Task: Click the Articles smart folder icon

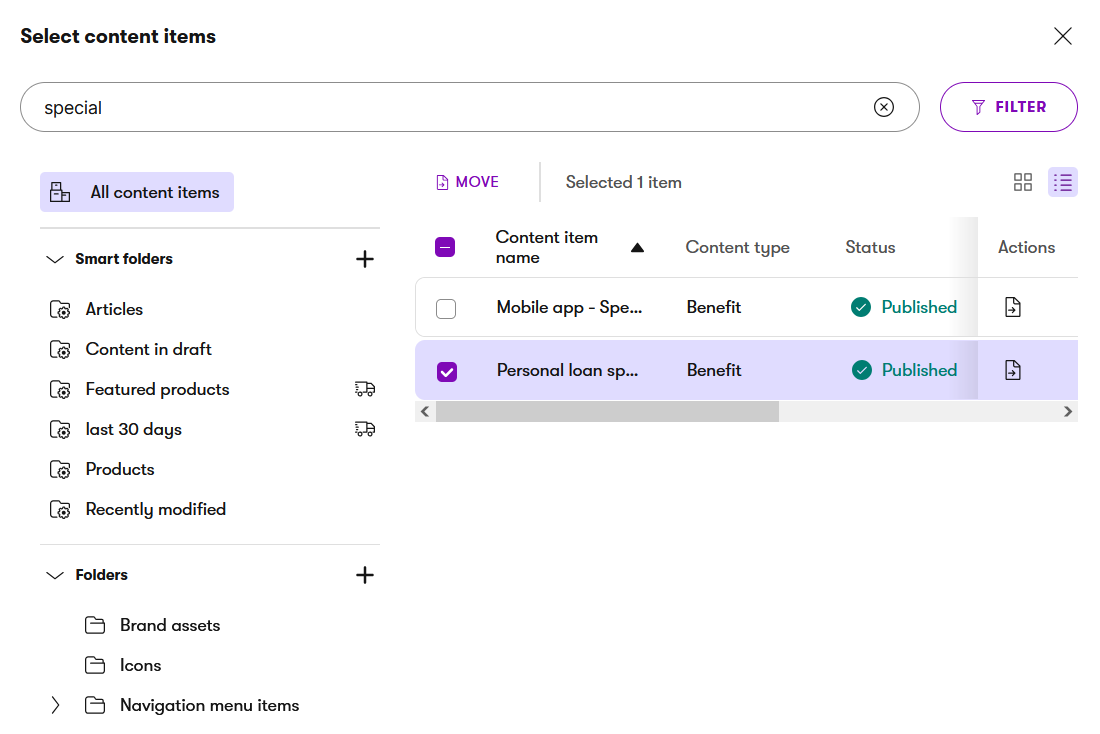Action: tap(60, 309)
